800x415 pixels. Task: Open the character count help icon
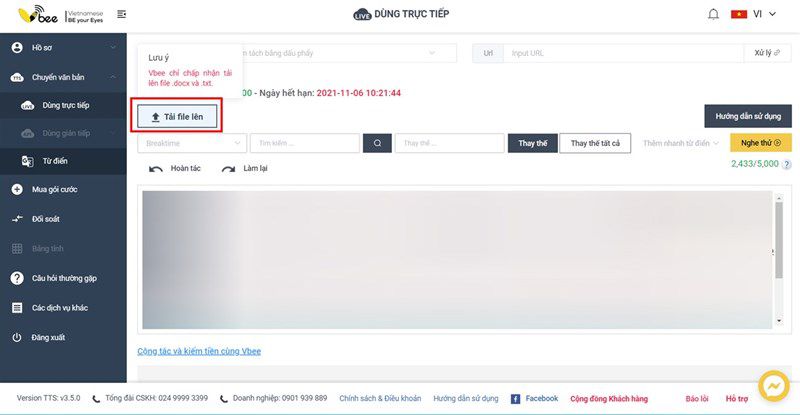(x=787, y=164)
